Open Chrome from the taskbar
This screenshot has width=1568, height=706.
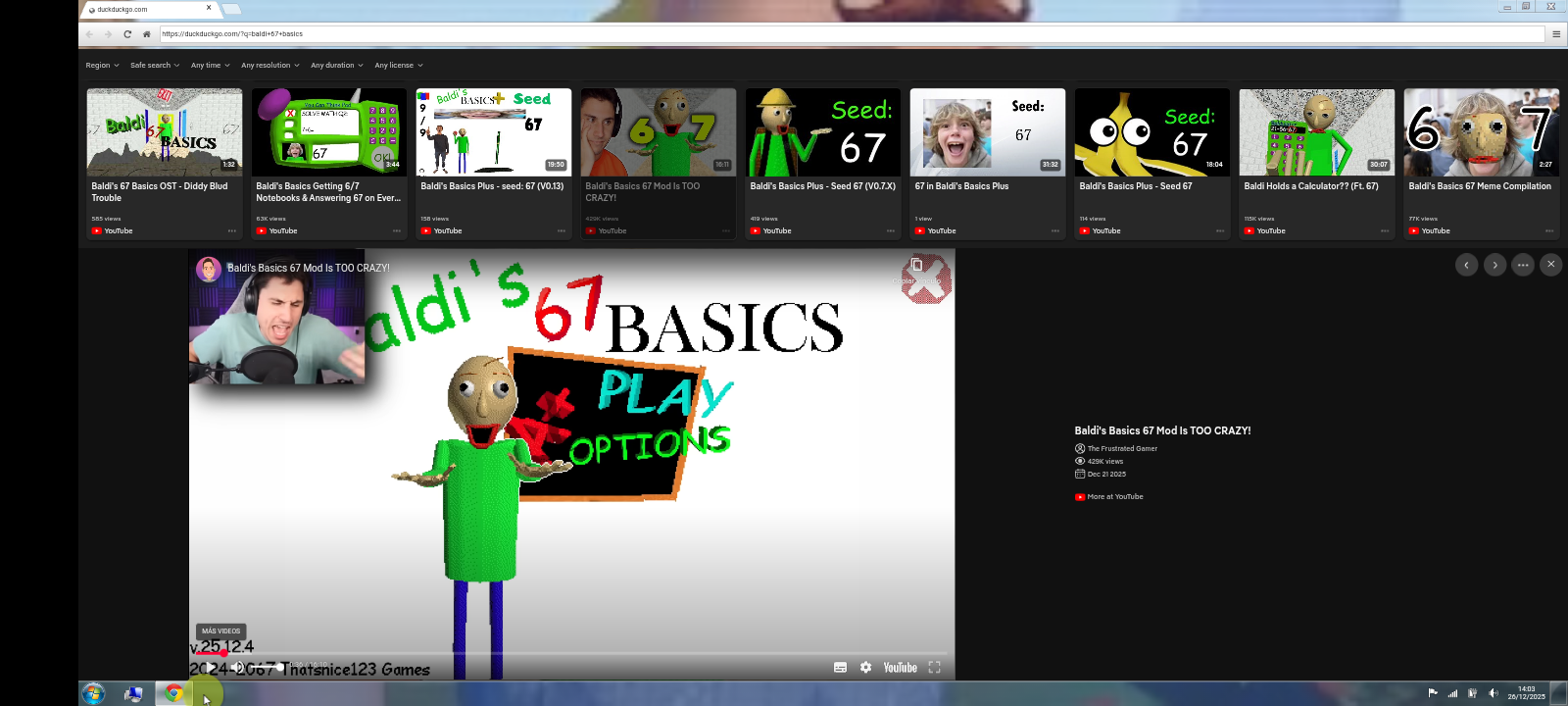pyautogui.click(x=173, y=693)
